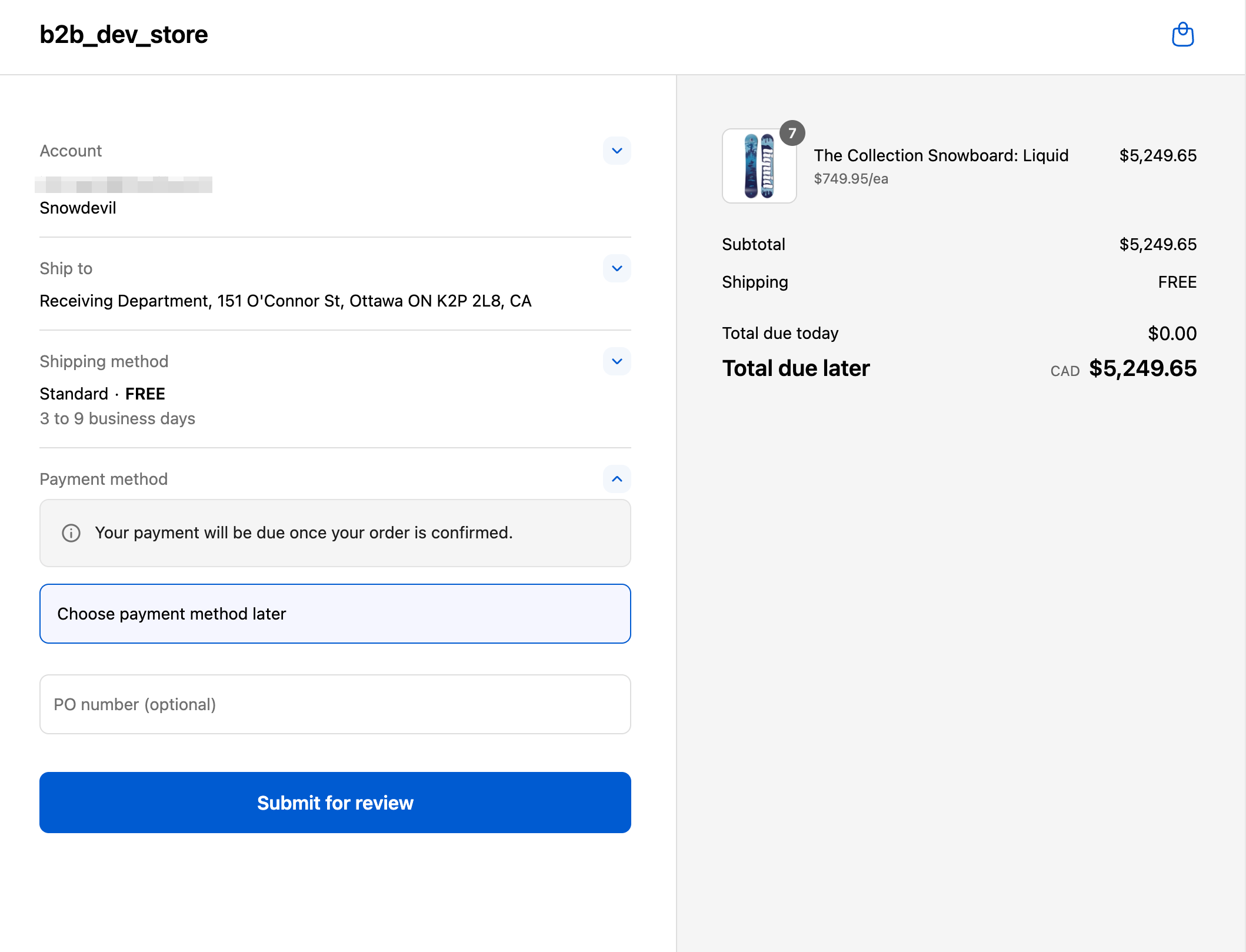Expand the Shipping method section chevron
Viewport: 1246px width, 952px height.
pos(617,361)
